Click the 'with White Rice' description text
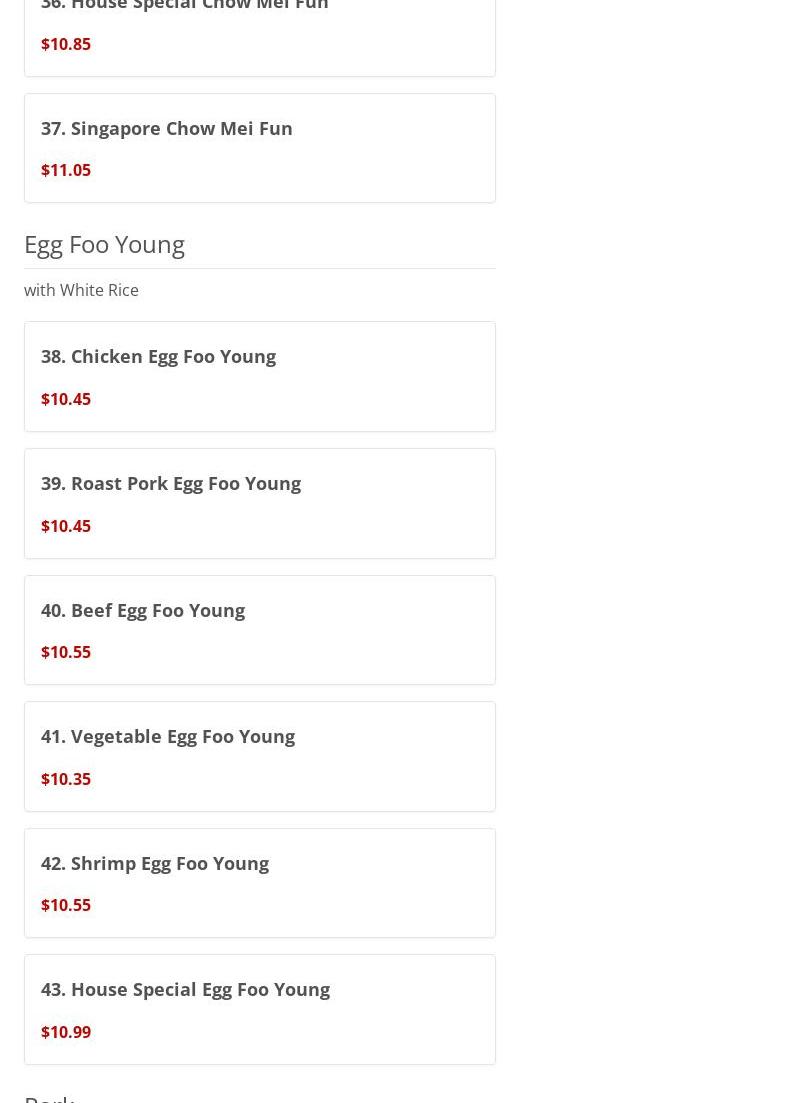This screenshot has height=1103, width=785. 81,290
